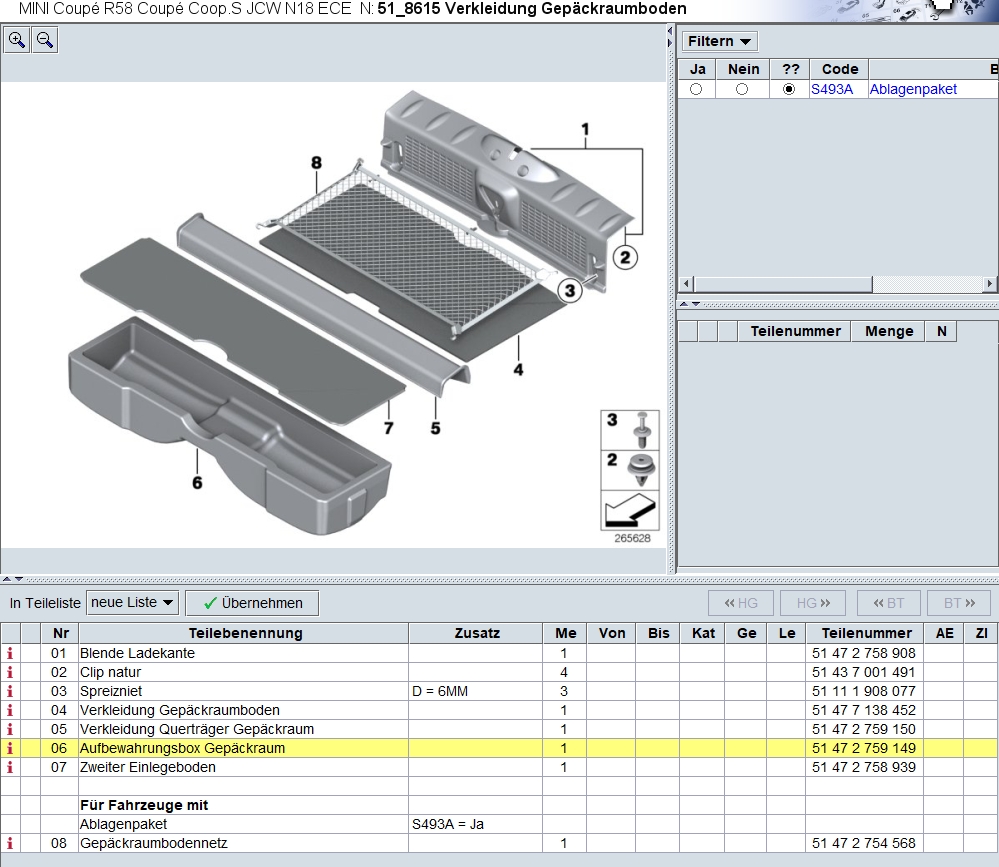The image size is (999, 867).
Task: Click info icon next to Gepäckraumbodennetz
Action: point(11,843)
